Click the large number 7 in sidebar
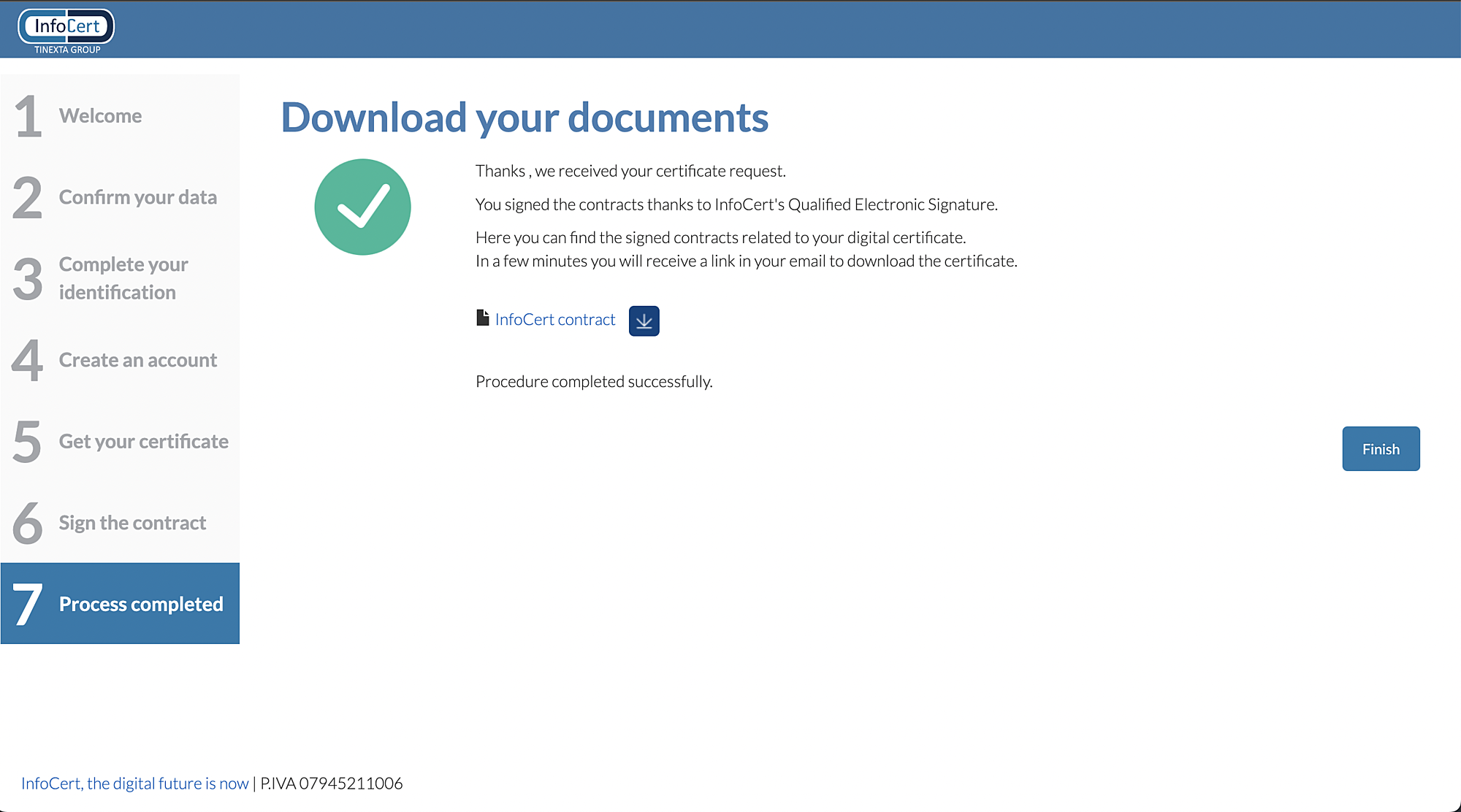The image size is (1461, 812). point(28,604)
